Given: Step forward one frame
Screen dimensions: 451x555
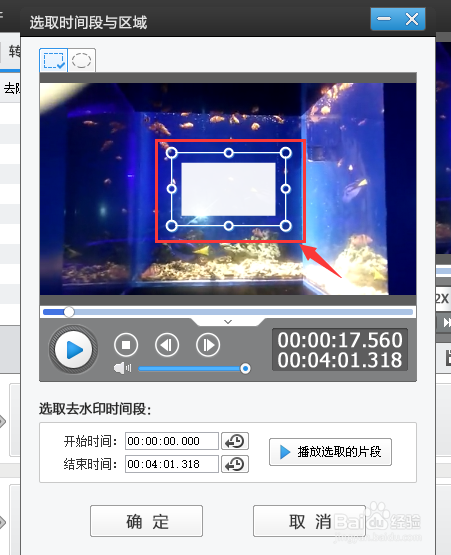Looking at the screenshot, I should pyautogui.click(x=208, y=345).
